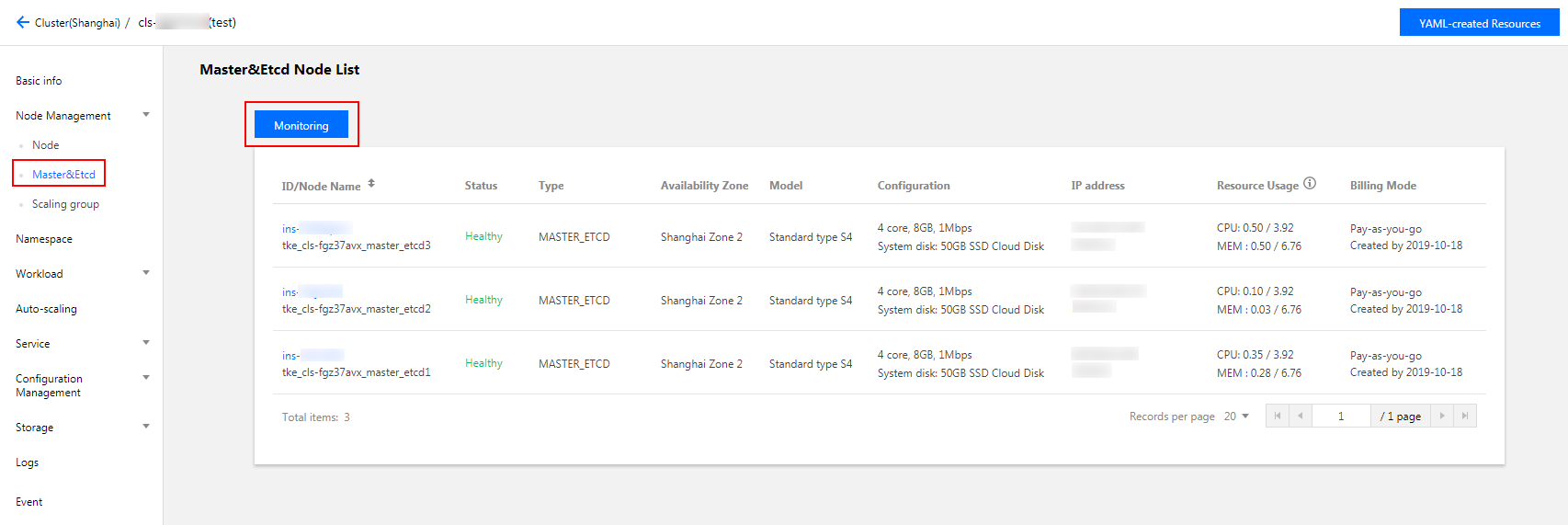The image size is (1568, 525).
Task: Open the Basic info page
Action: pos(39,81)
